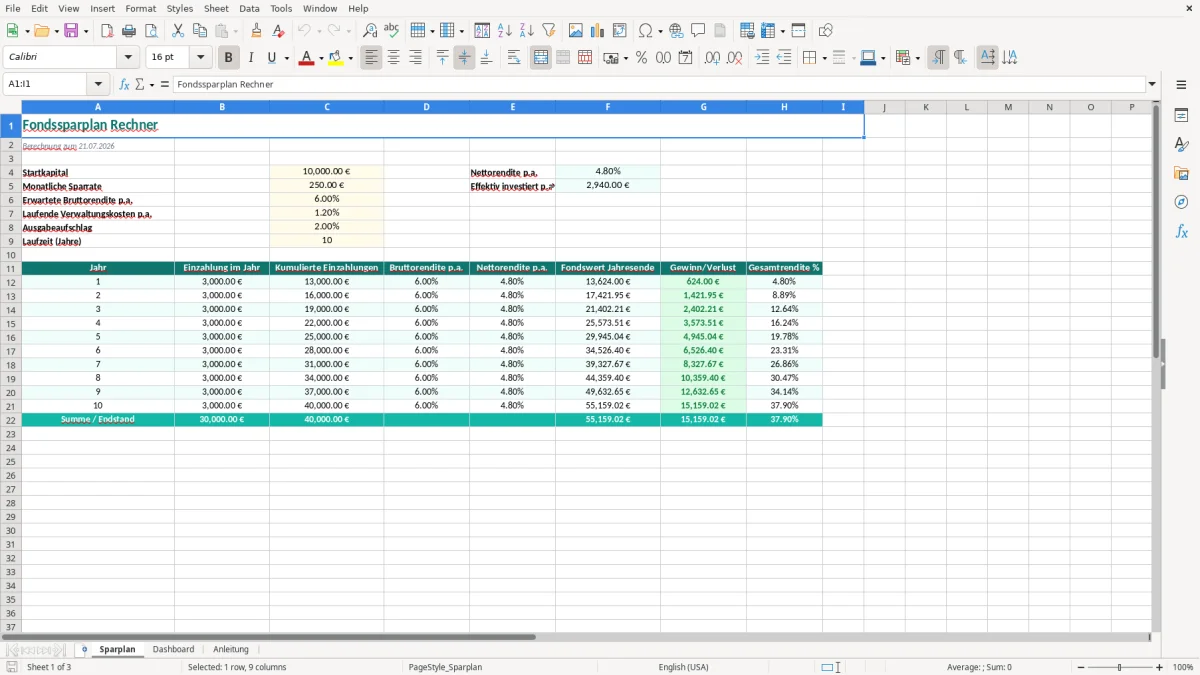Image resolution: width=1200 pixels, height=675 pixels.
Task: Run the spelling check
Action: 392,31
